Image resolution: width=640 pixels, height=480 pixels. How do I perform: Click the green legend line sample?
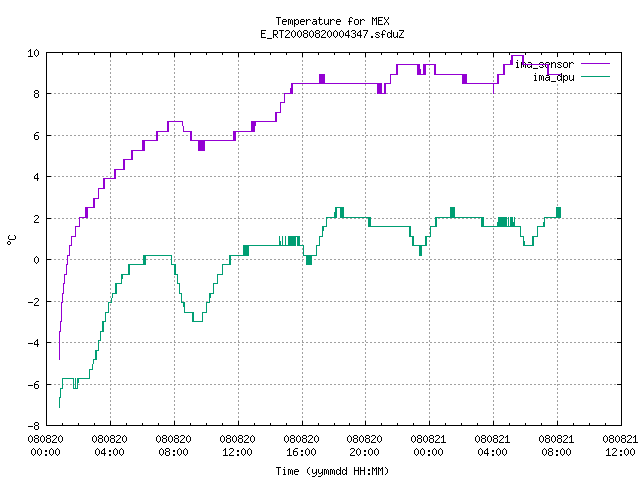pos(596,77)
